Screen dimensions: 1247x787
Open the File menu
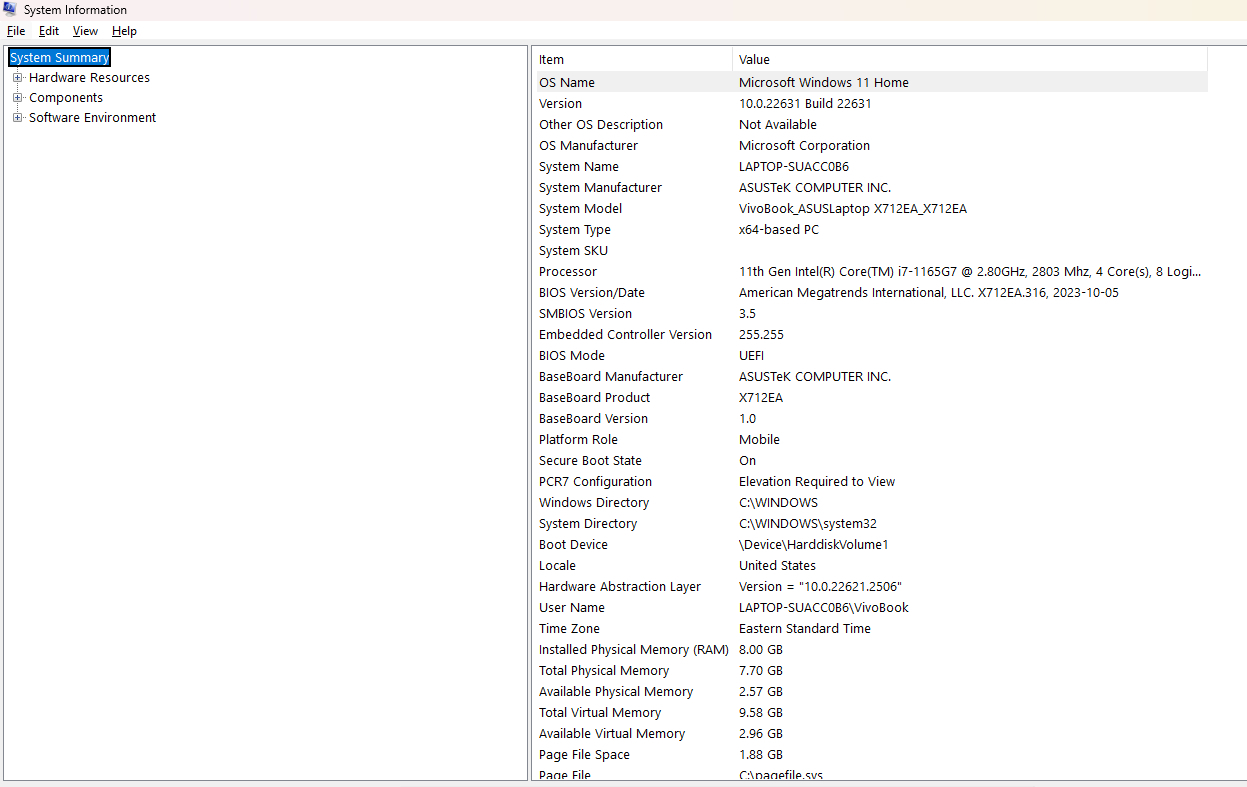[16, 31]
